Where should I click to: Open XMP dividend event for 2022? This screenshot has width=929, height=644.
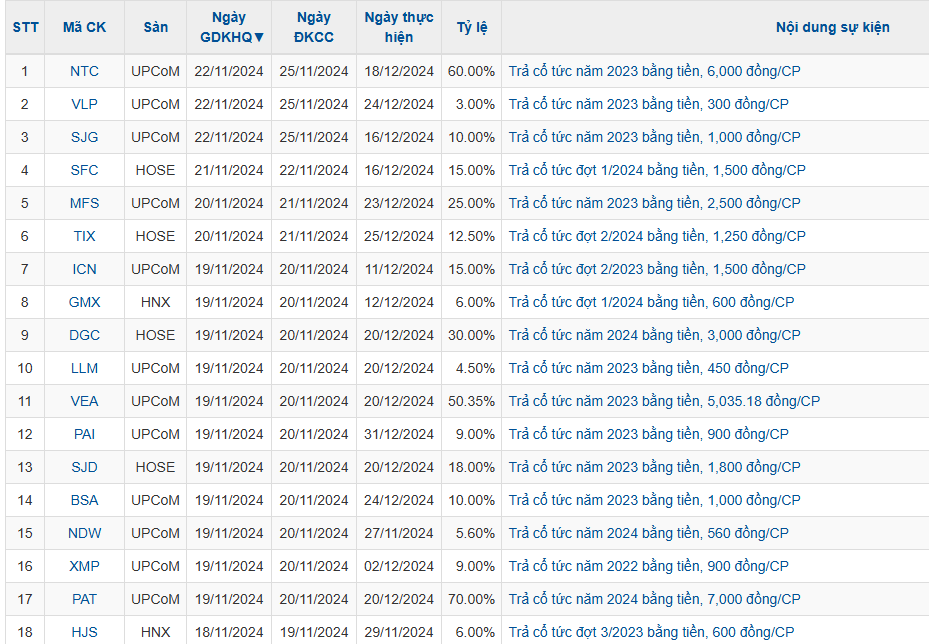[648, 566]
